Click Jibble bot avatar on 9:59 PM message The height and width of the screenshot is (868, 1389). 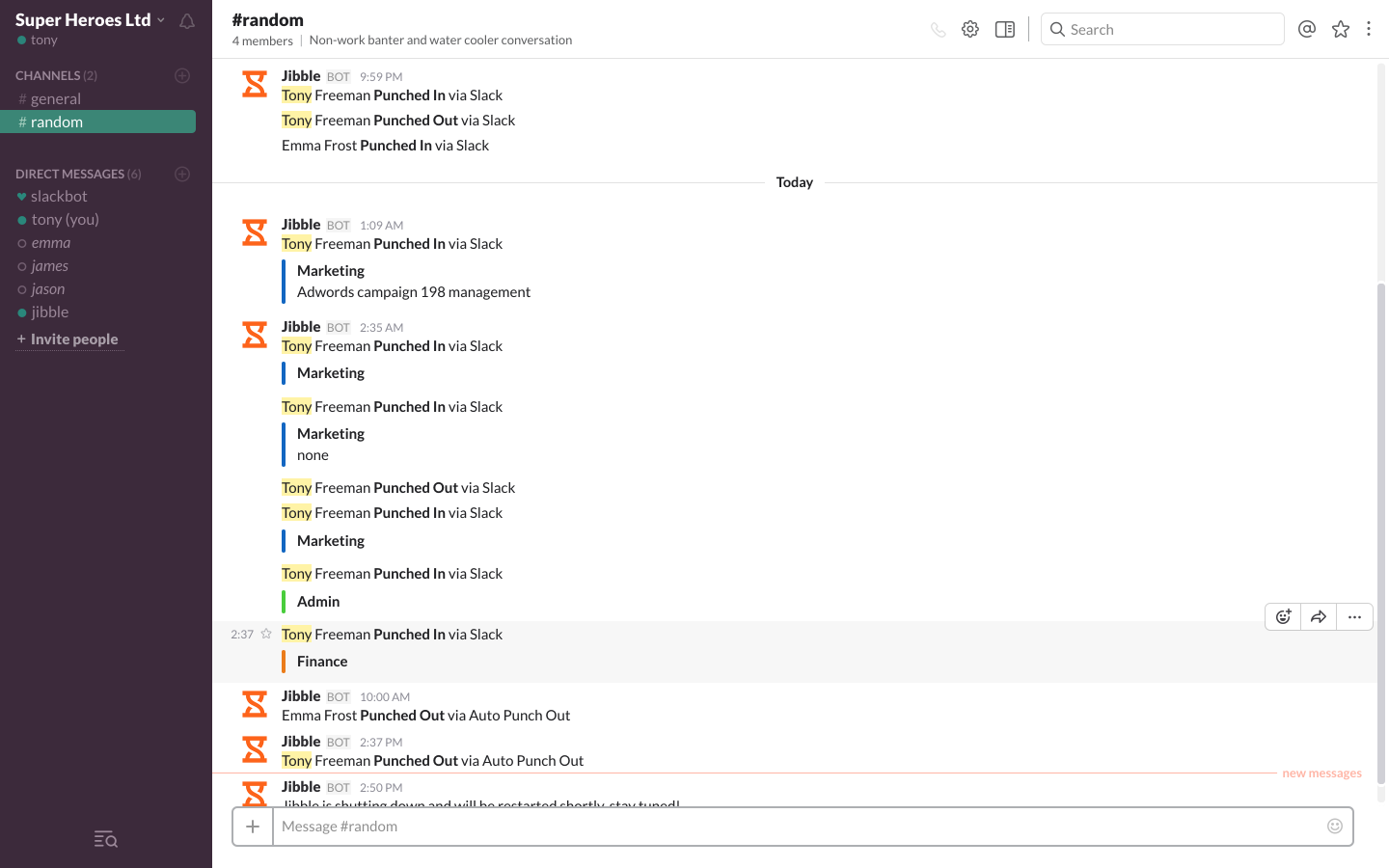[x=255, y=84]
